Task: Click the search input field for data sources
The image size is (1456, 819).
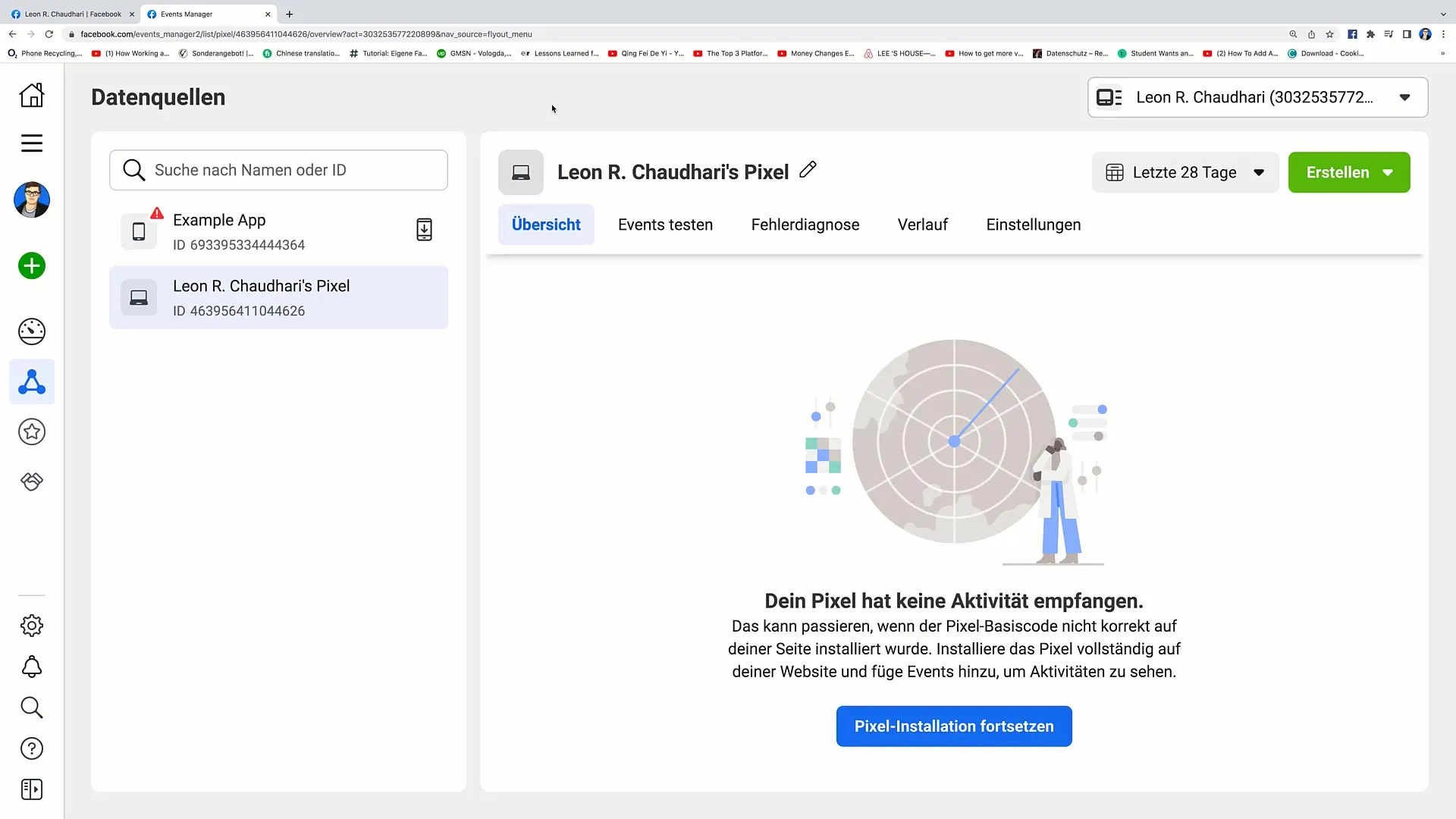Action: 278,169
